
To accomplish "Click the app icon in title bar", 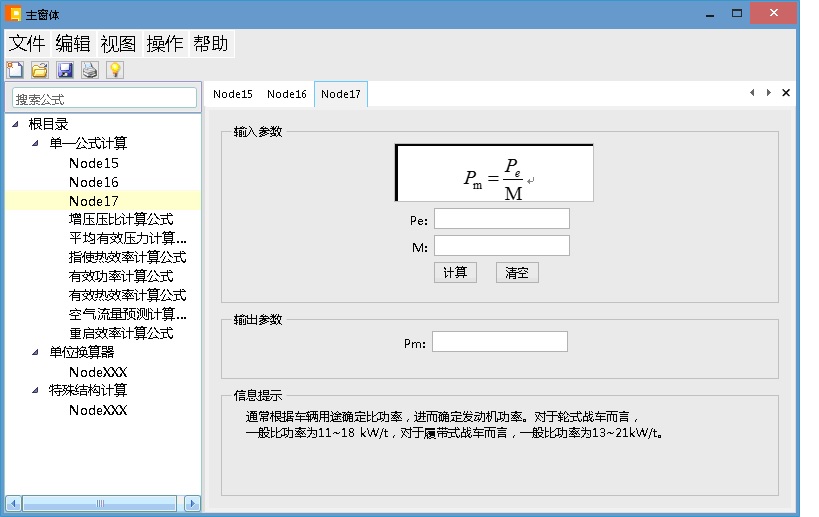I will tap(13, 14).
